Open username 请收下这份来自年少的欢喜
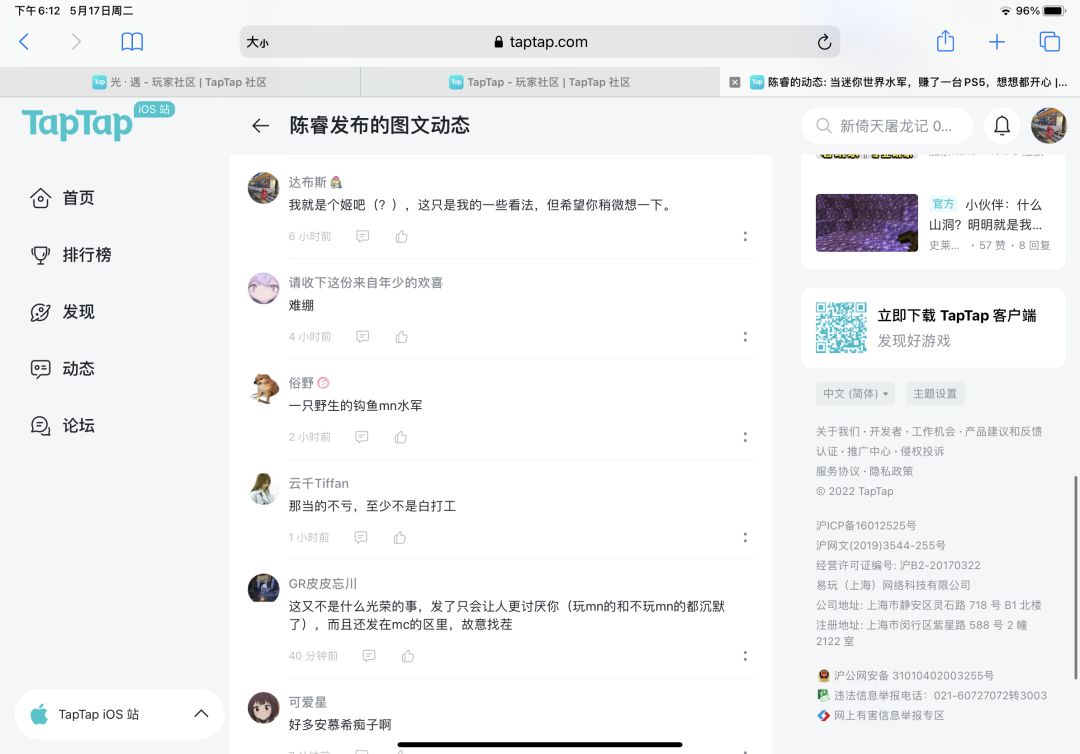Screen dimensions: 1080x754 (366, 282)
